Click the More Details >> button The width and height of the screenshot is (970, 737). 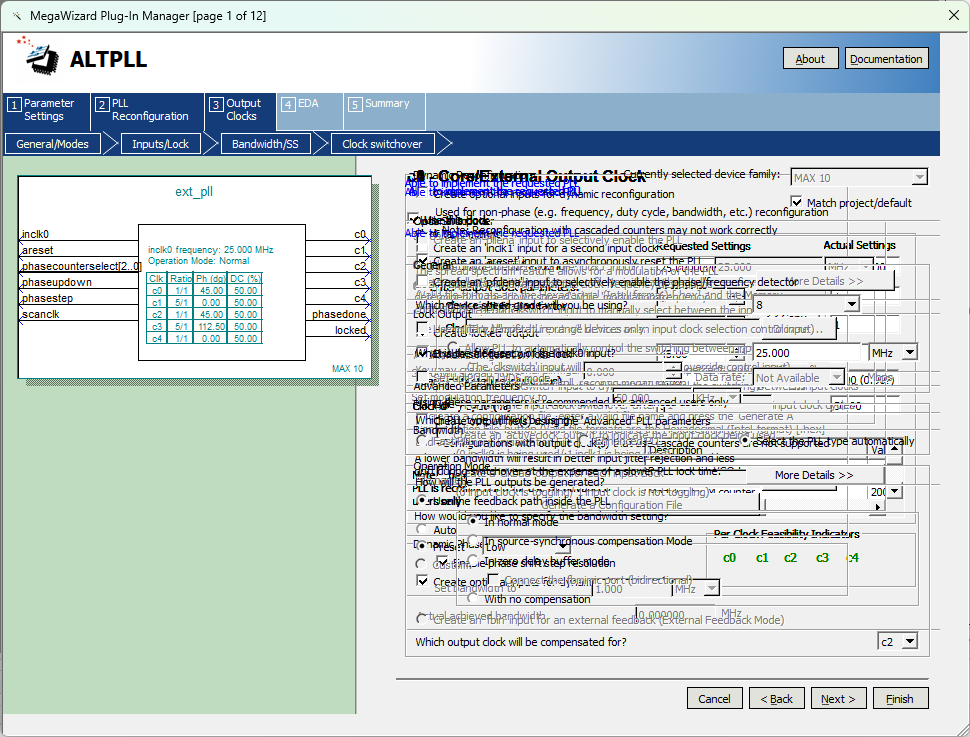[815, 475]
